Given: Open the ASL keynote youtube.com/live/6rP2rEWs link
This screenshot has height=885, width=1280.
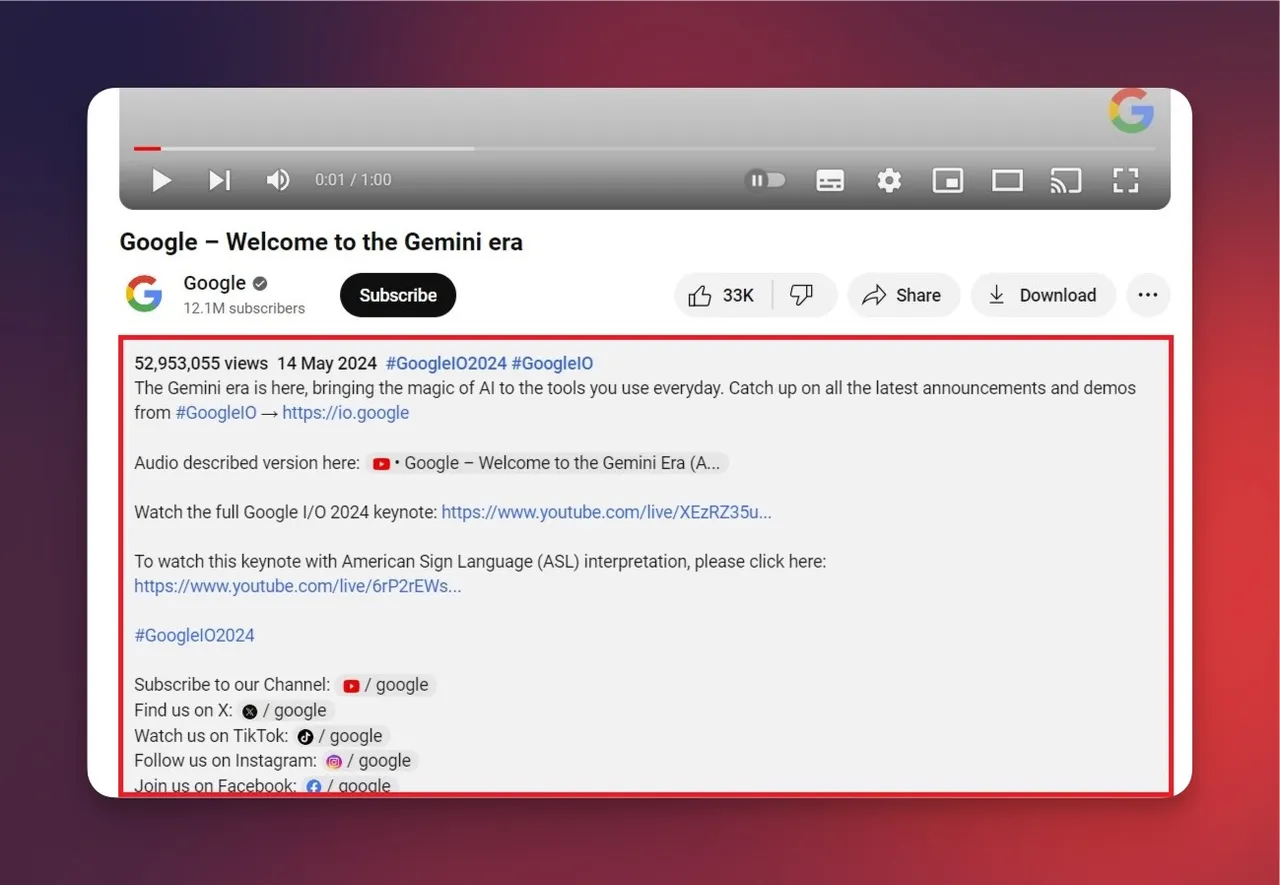Looking at the screenshot, I should (x=298, y=586).
